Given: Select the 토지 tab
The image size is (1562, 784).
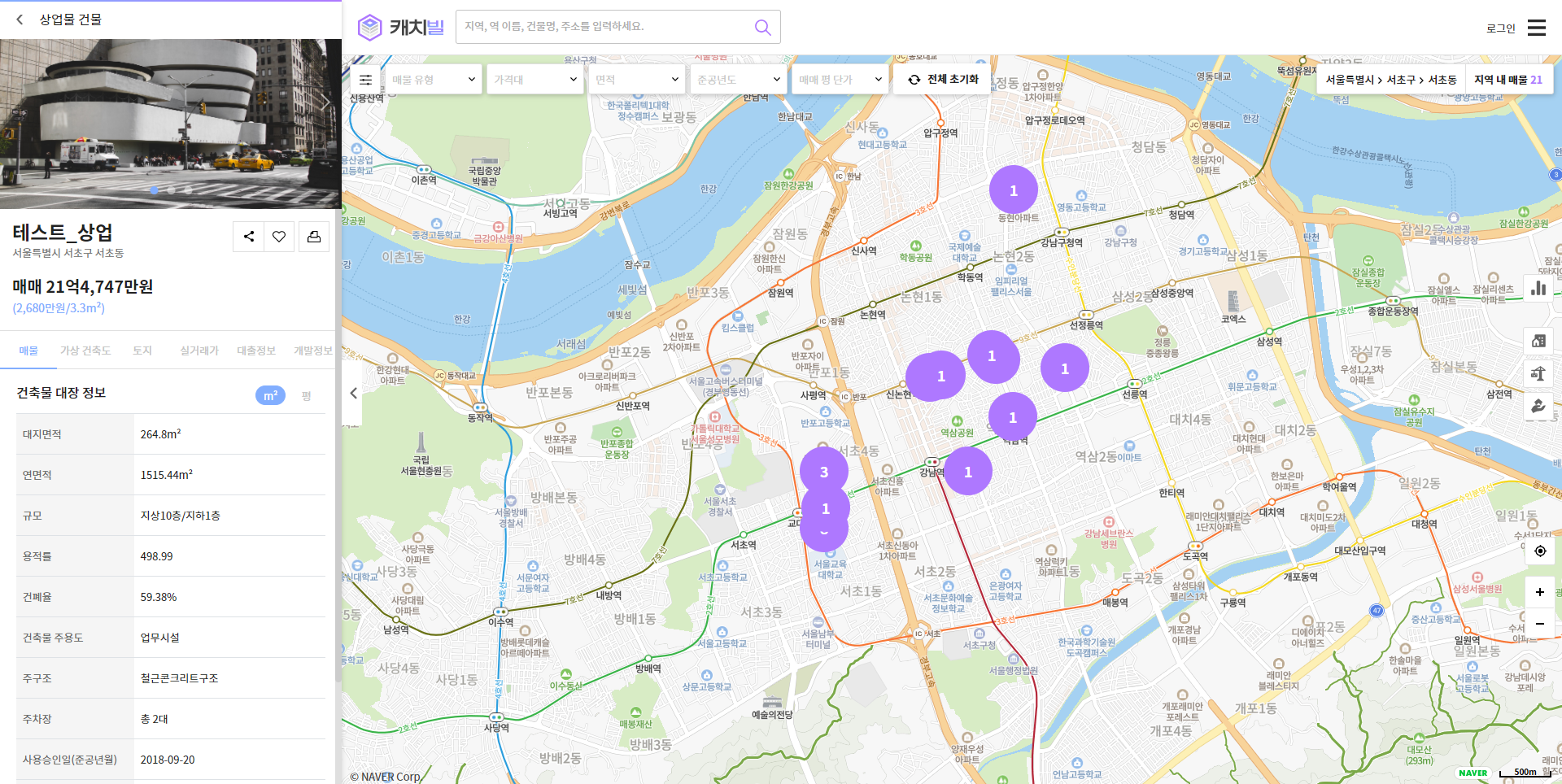Looking at the screenshot, I should click(x=142, y=351).
